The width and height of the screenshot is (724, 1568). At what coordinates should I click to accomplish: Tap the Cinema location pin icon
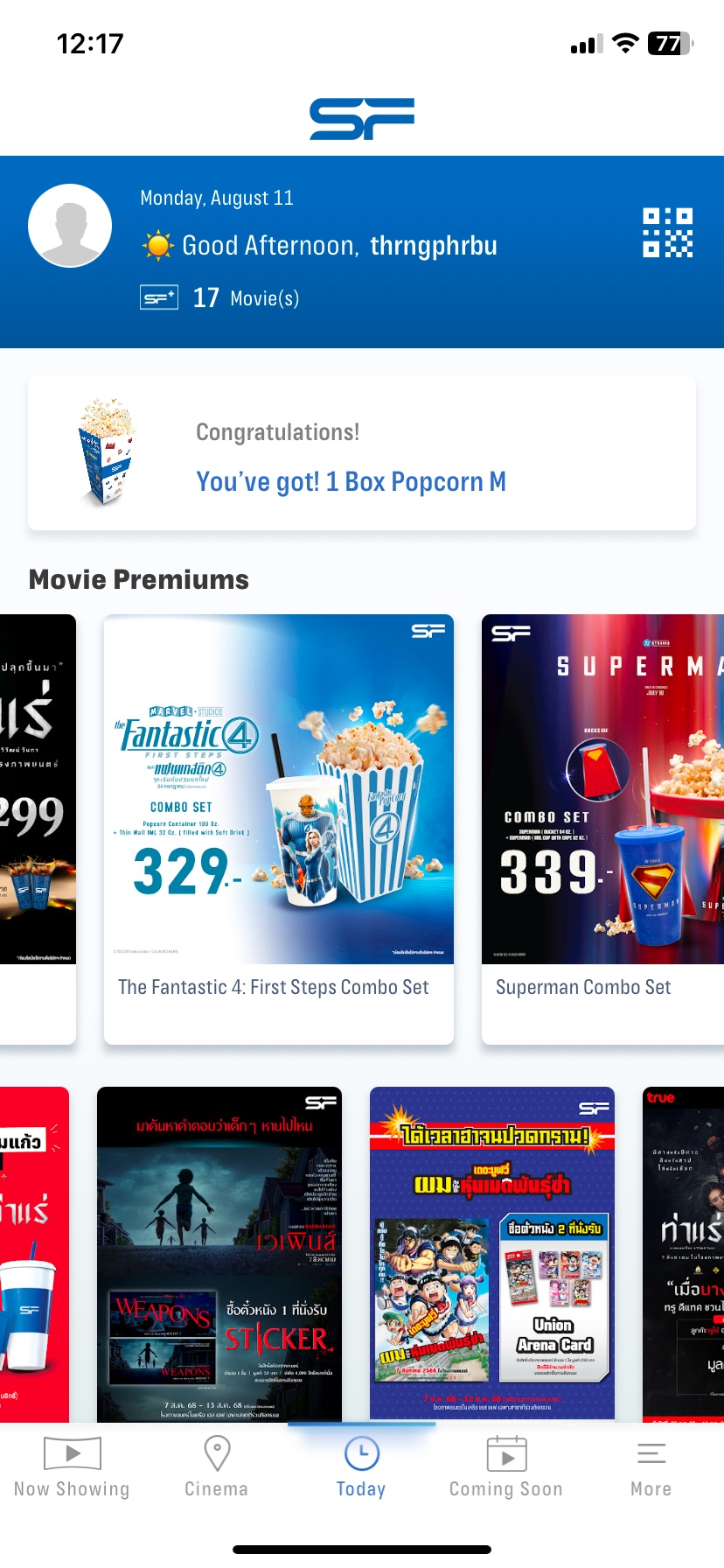(x=217, y=1453)
